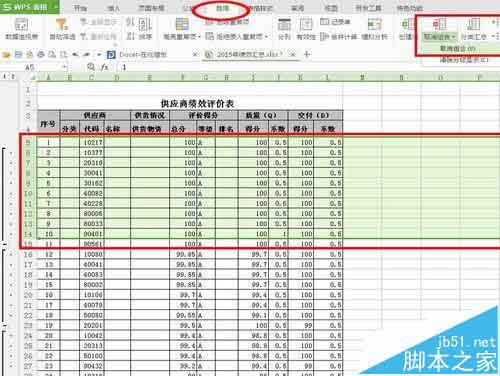Viewport: 500px width, 376px height.
Task: Choose 取消组合(U) from dropdown menu
Action: pos(458,49)
